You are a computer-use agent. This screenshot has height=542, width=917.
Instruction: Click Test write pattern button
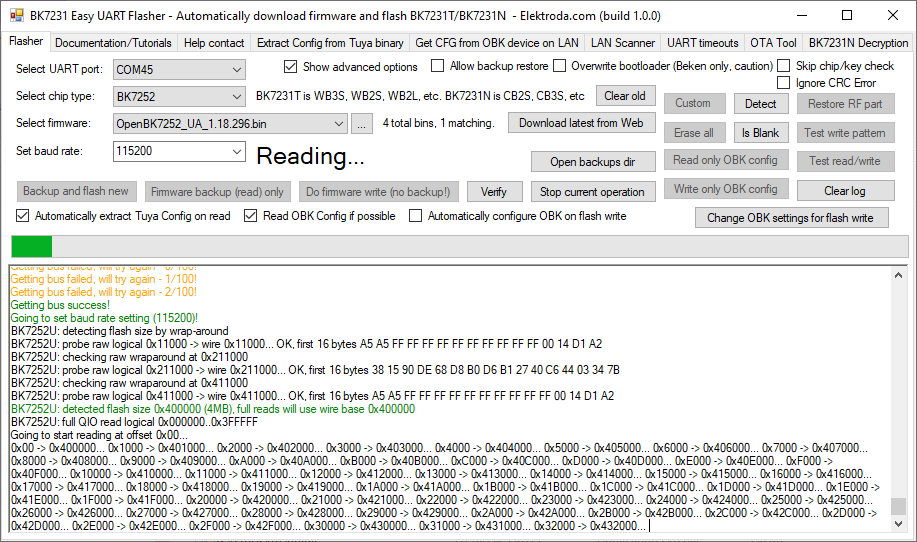point(845,133)
